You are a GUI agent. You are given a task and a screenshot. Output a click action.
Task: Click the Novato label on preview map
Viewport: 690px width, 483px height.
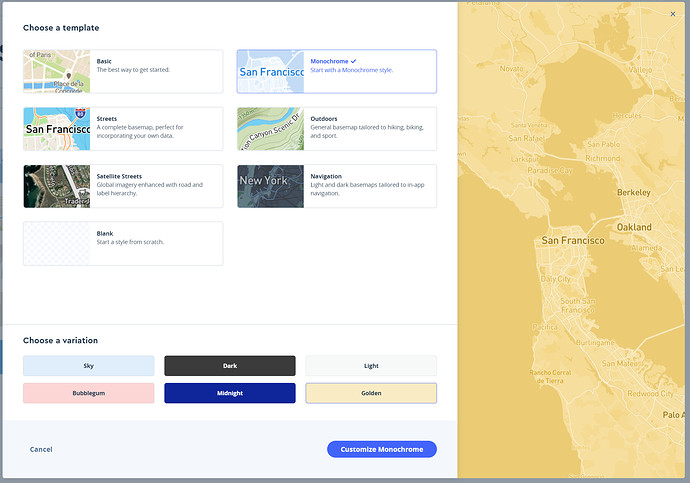coord(511,69)
